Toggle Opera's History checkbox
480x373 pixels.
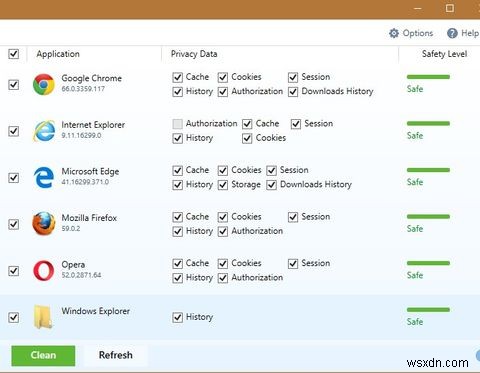click(x=178, y=278)
